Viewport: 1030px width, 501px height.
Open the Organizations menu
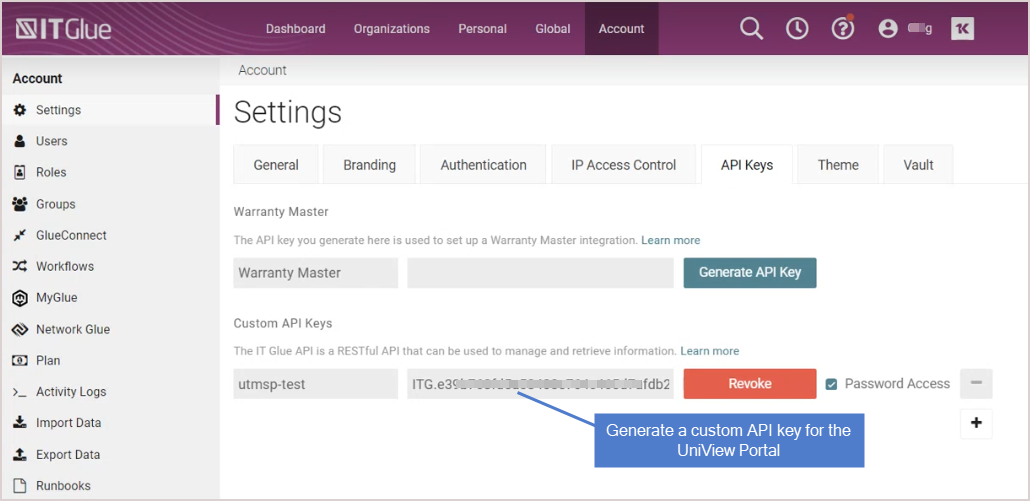[392, 29]
